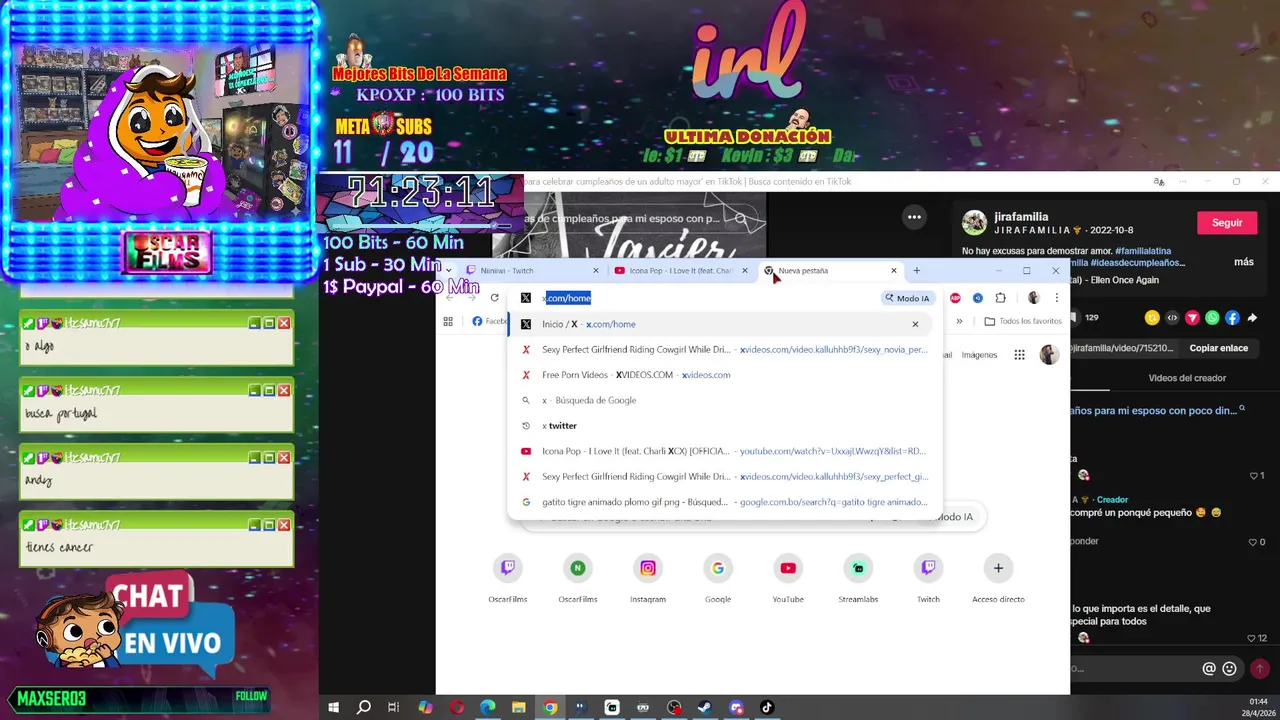The image size is (1280, 720).
Task: Switch to the Niniwi - Twitch tab
Action: (532, 270)
